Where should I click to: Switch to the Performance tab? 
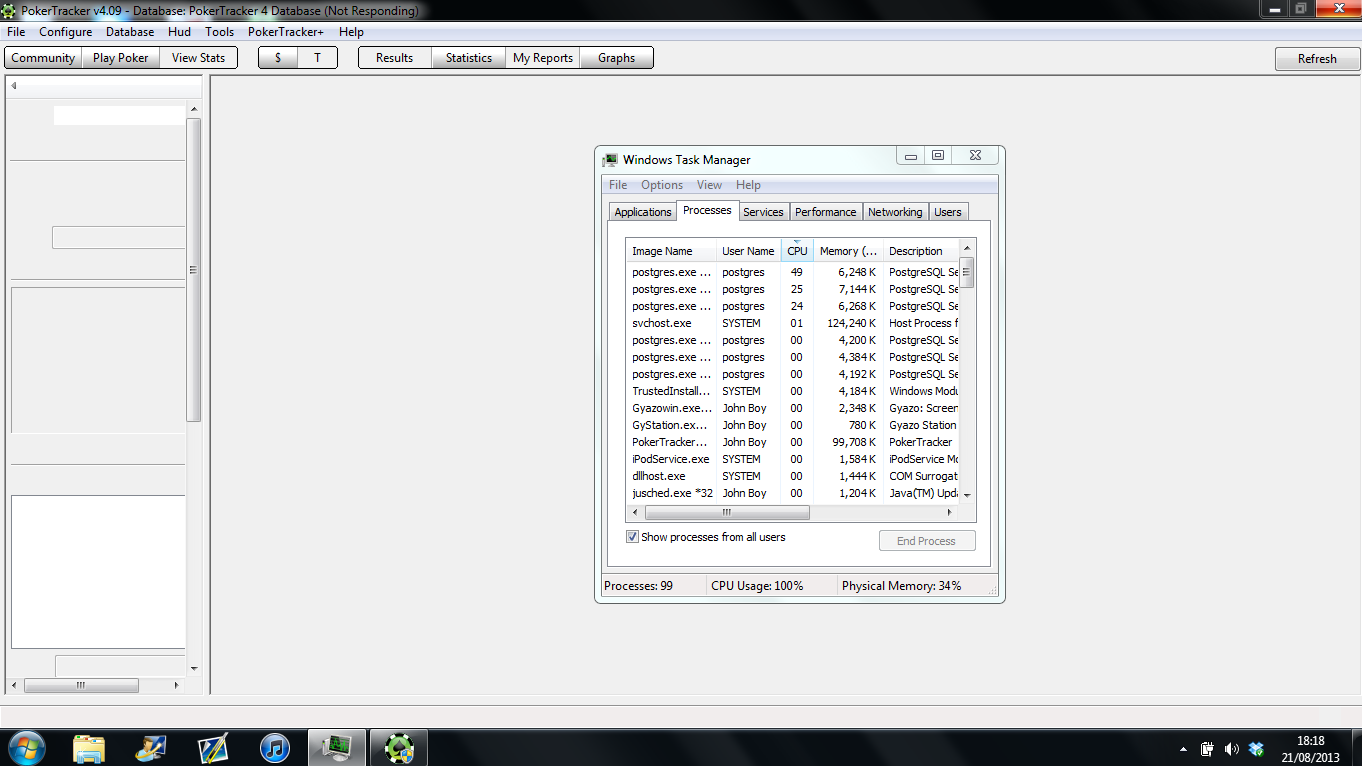pos(826,212)
